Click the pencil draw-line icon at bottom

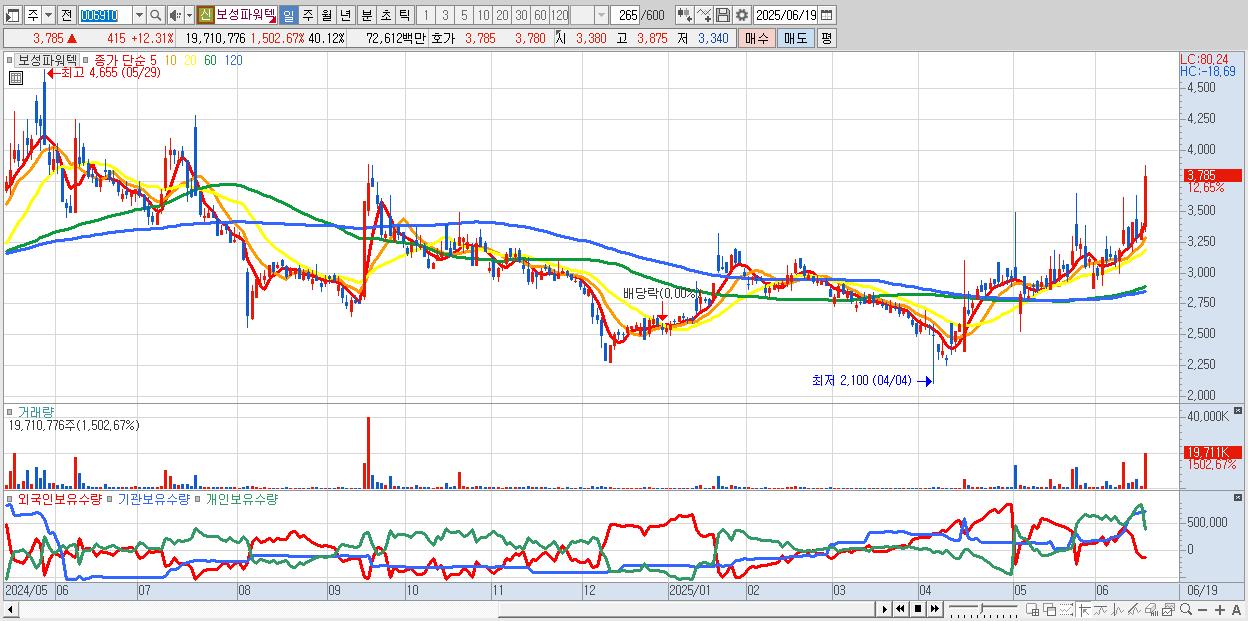click(1134, 609)
